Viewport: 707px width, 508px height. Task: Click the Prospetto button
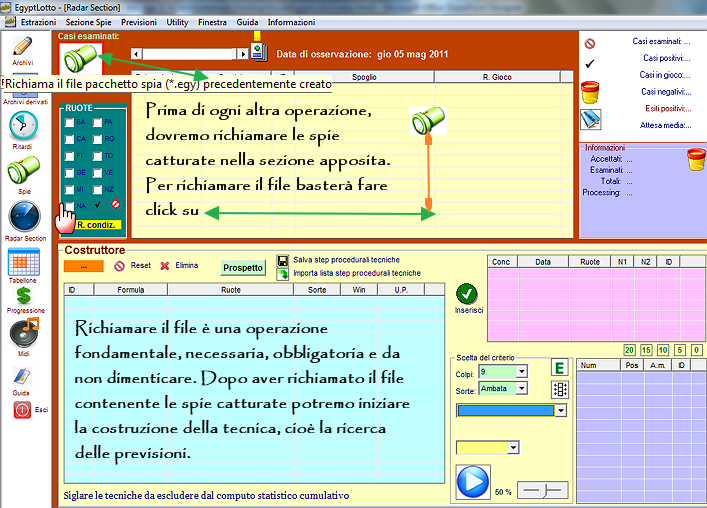point(243,268)
